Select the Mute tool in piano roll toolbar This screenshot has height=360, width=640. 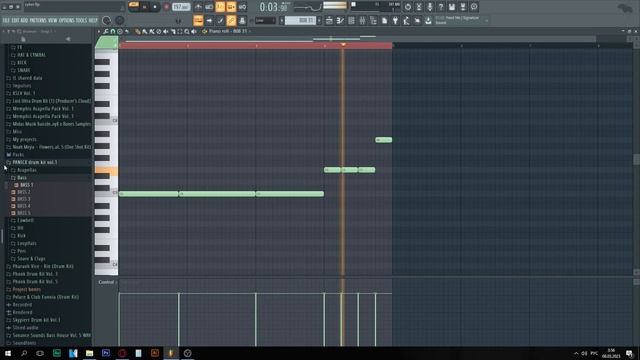[166, 31]
